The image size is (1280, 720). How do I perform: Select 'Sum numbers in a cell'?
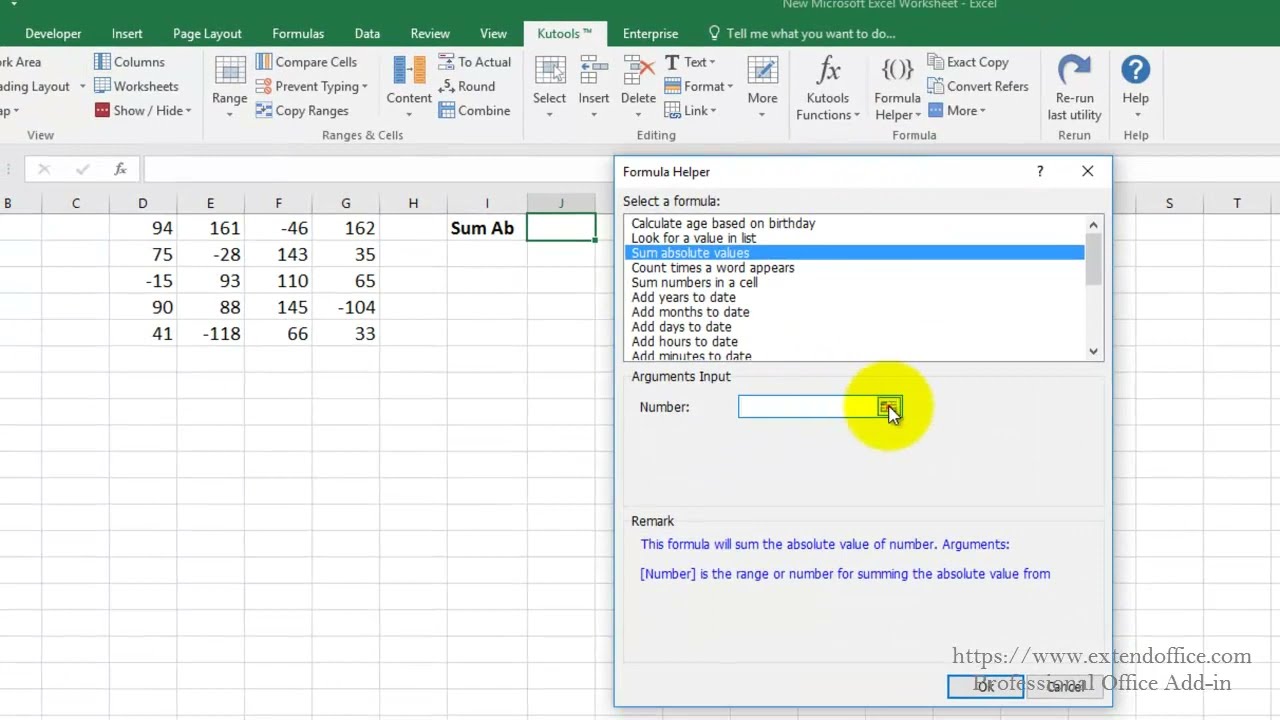[x=694, y=282]
